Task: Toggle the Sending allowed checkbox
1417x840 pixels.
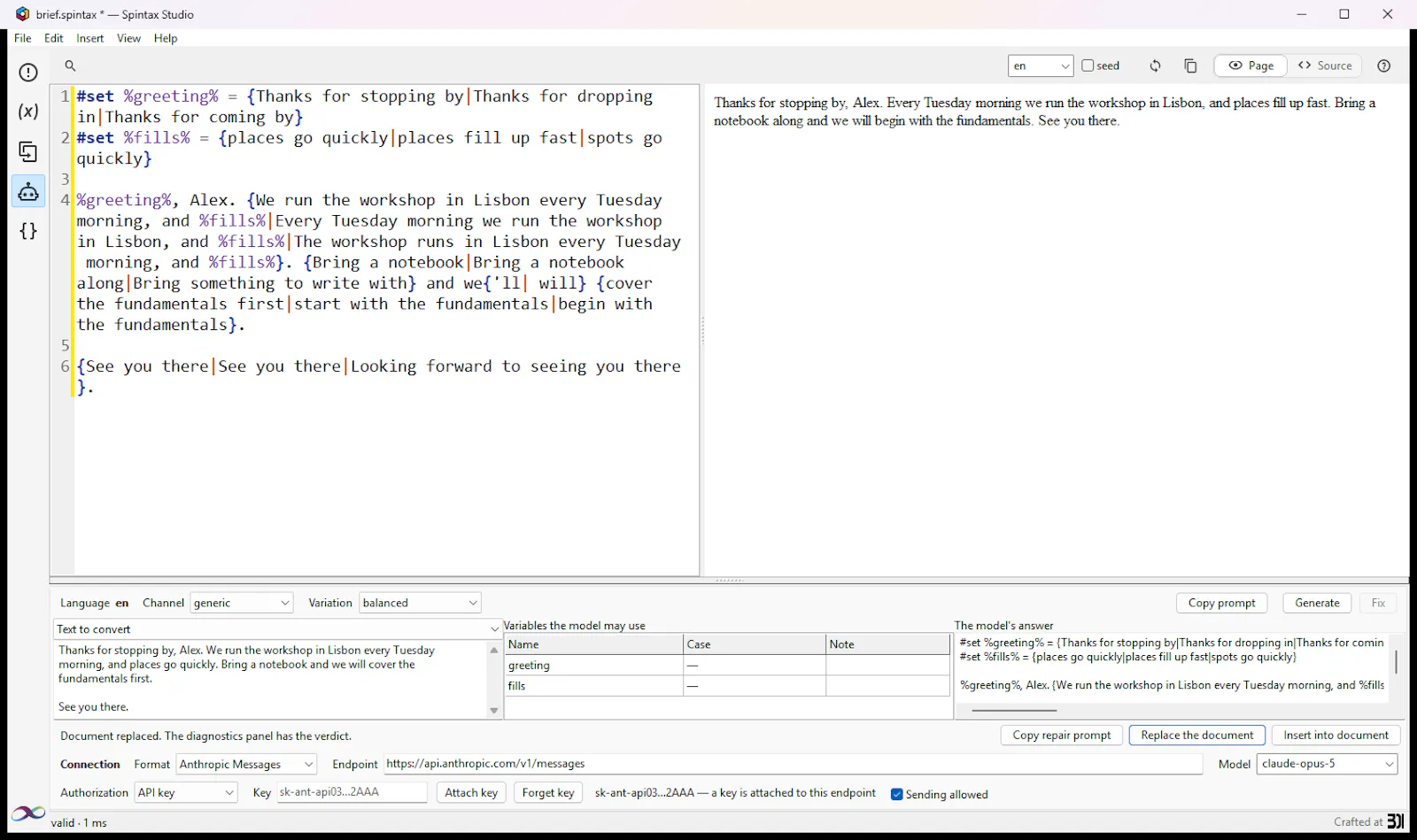Action: (x=896, y=794)
